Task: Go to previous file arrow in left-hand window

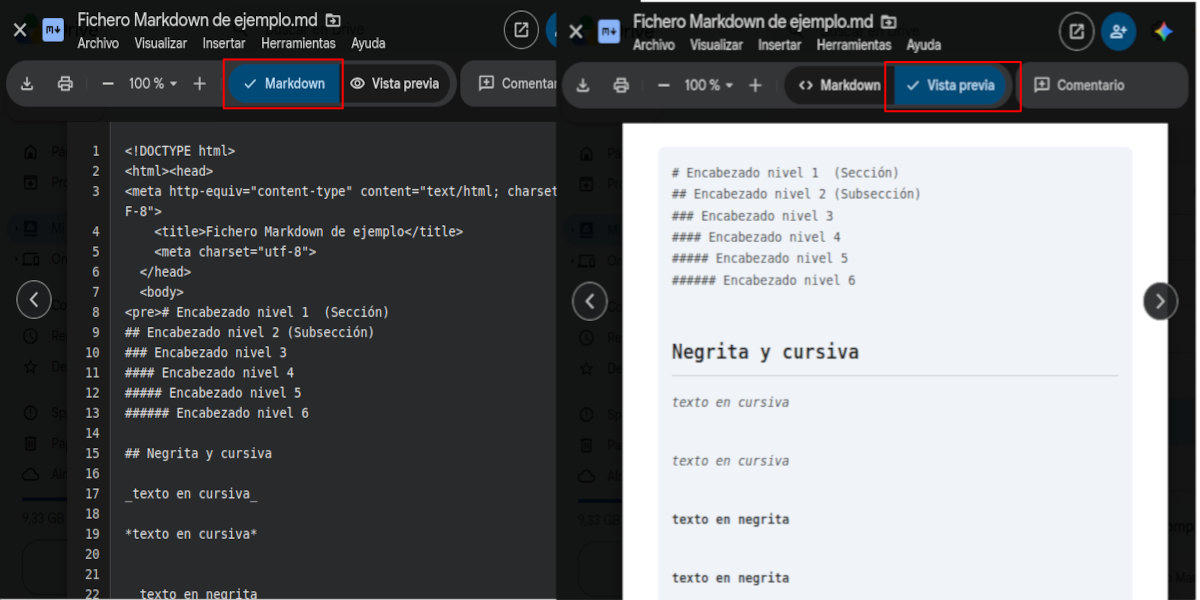Action: click(34, 299)
